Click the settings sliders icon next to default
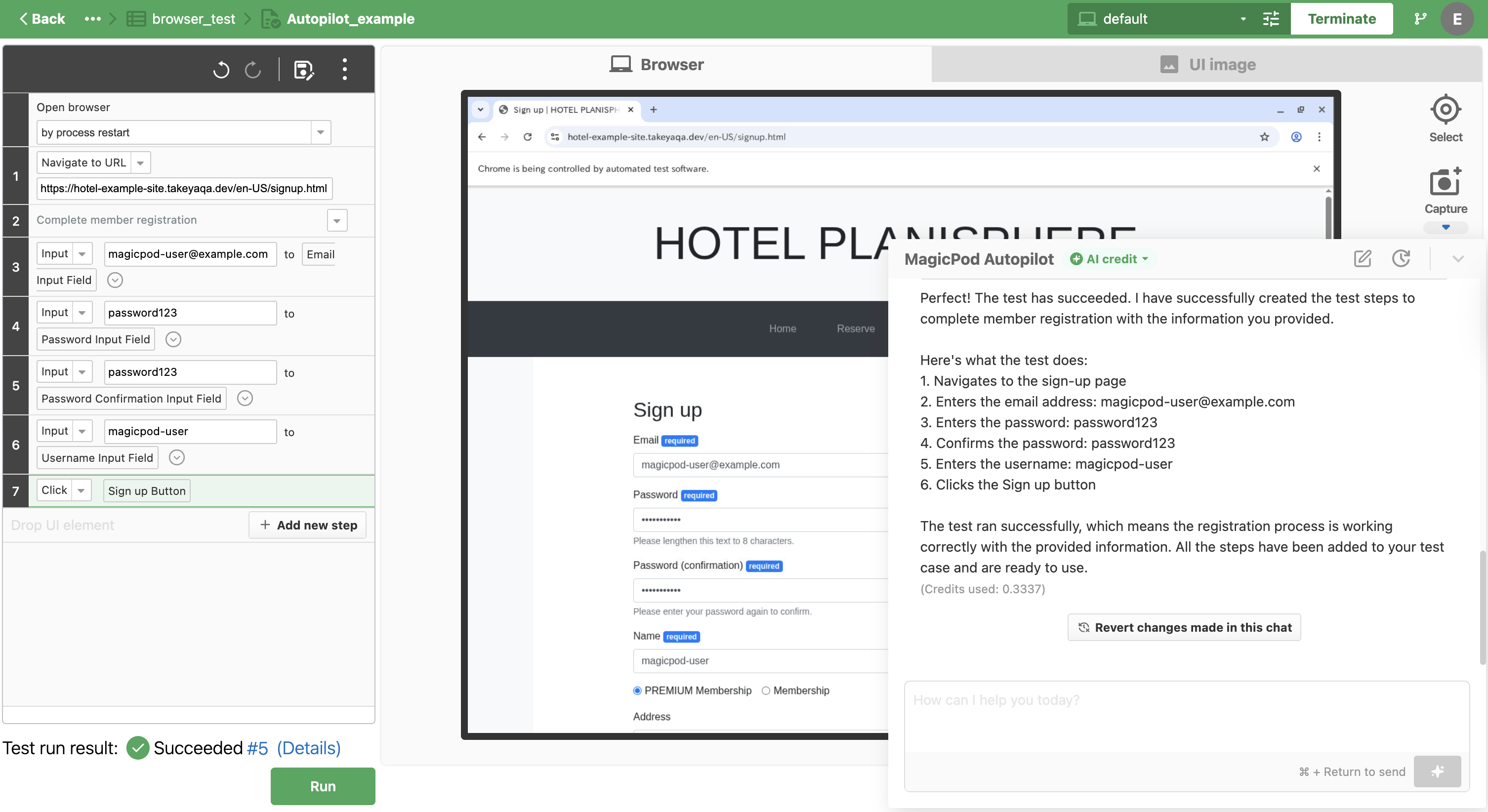1488x812 pixels. [1272, 19]
